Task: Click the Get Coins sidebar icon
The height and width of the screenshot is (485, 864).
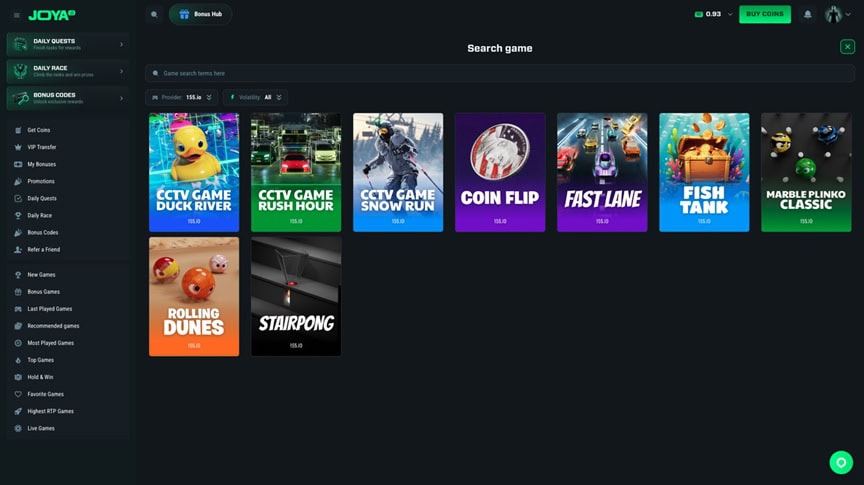Action: tap(18, 130)
